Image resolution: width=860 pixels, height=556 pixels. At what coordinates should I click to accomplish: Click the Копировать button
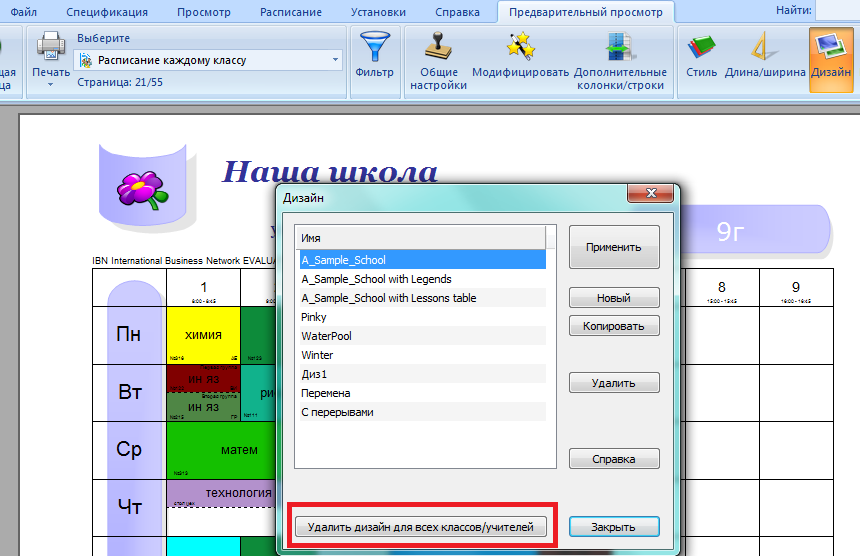click(x=614, y=326)
